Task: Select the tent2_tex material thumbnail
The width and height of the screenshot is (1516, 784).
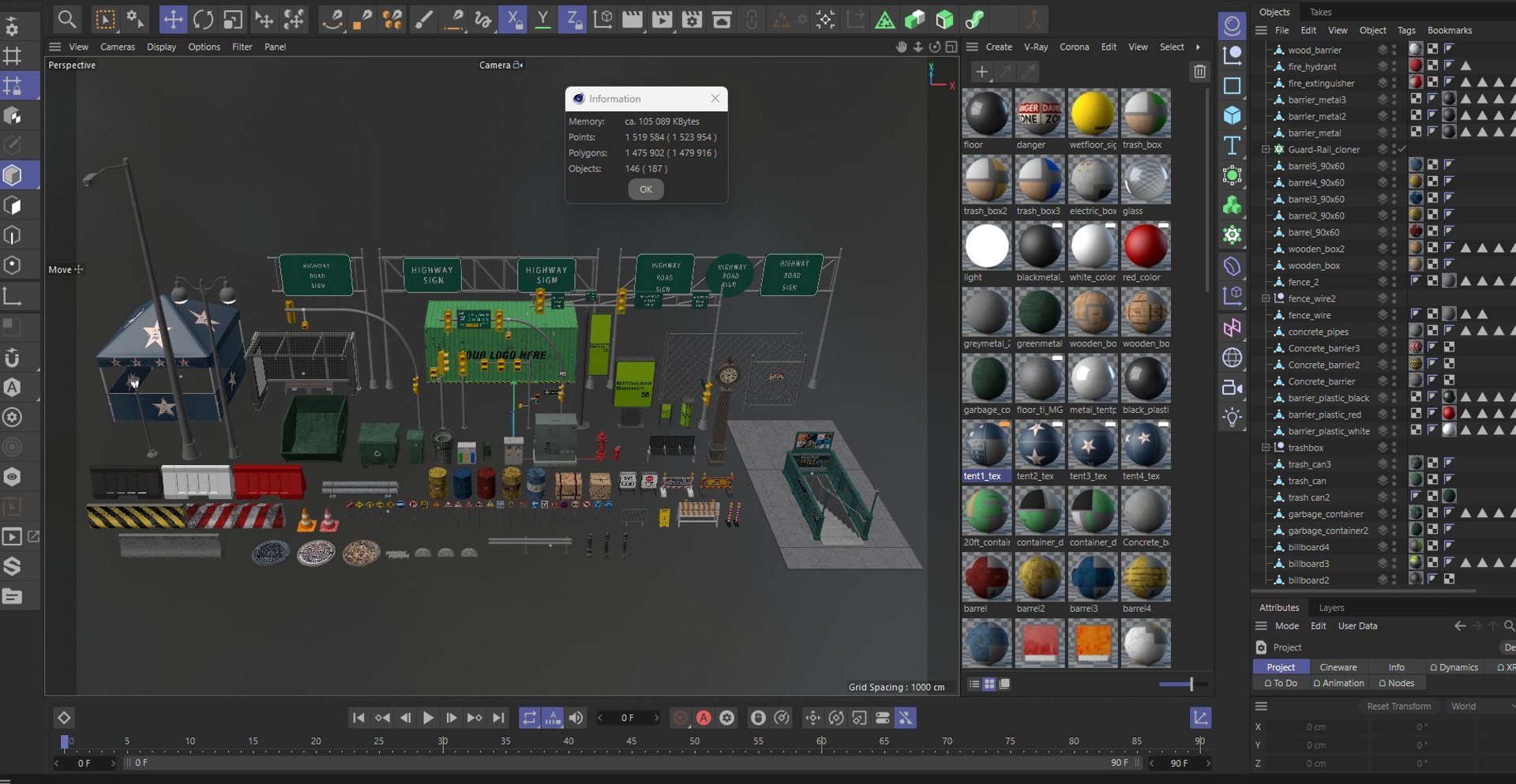Action: click(x=1039, y=452)
